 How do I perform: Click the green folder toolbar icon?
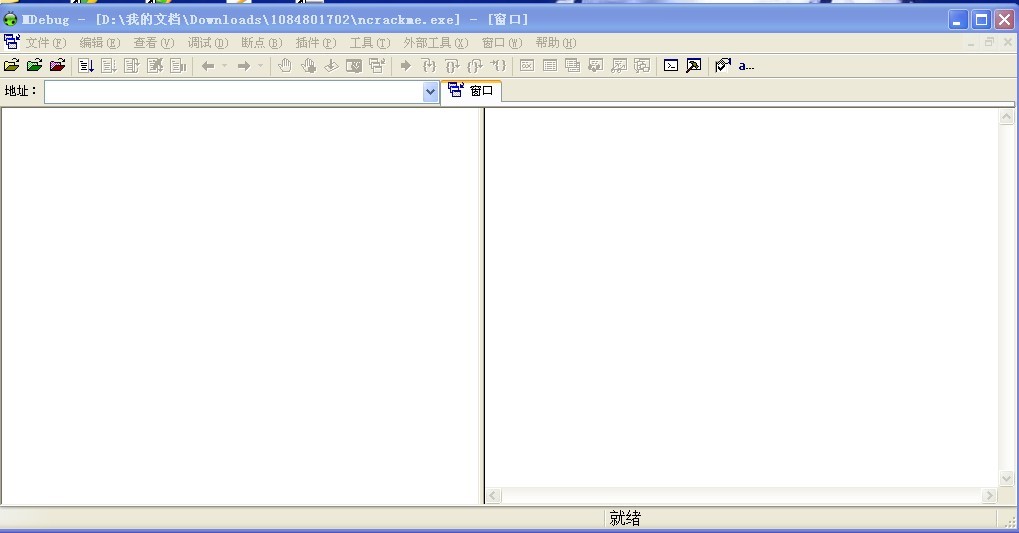(x=34, y=66)
